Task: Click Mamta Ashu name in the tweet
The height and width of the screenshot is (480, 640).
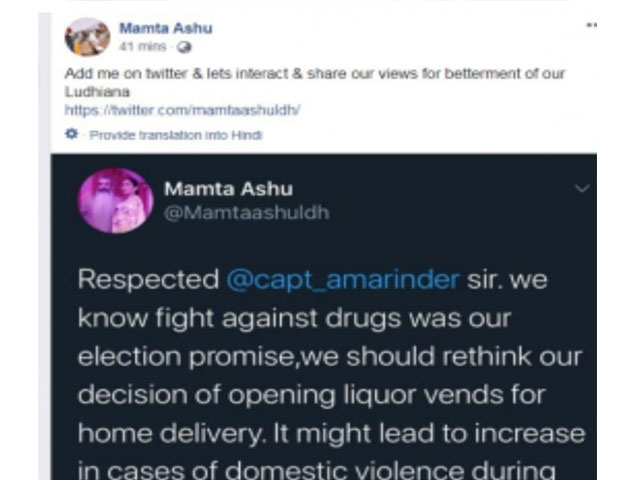Action: pos(228,189)
